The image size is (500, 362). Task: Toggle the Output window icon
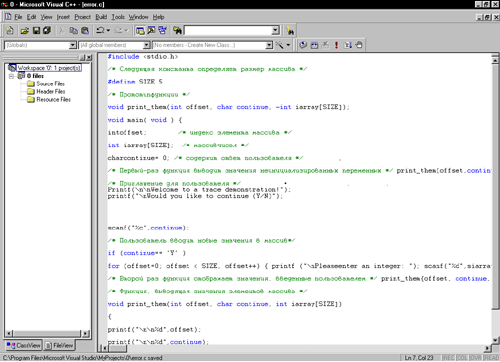pos(151,31)
